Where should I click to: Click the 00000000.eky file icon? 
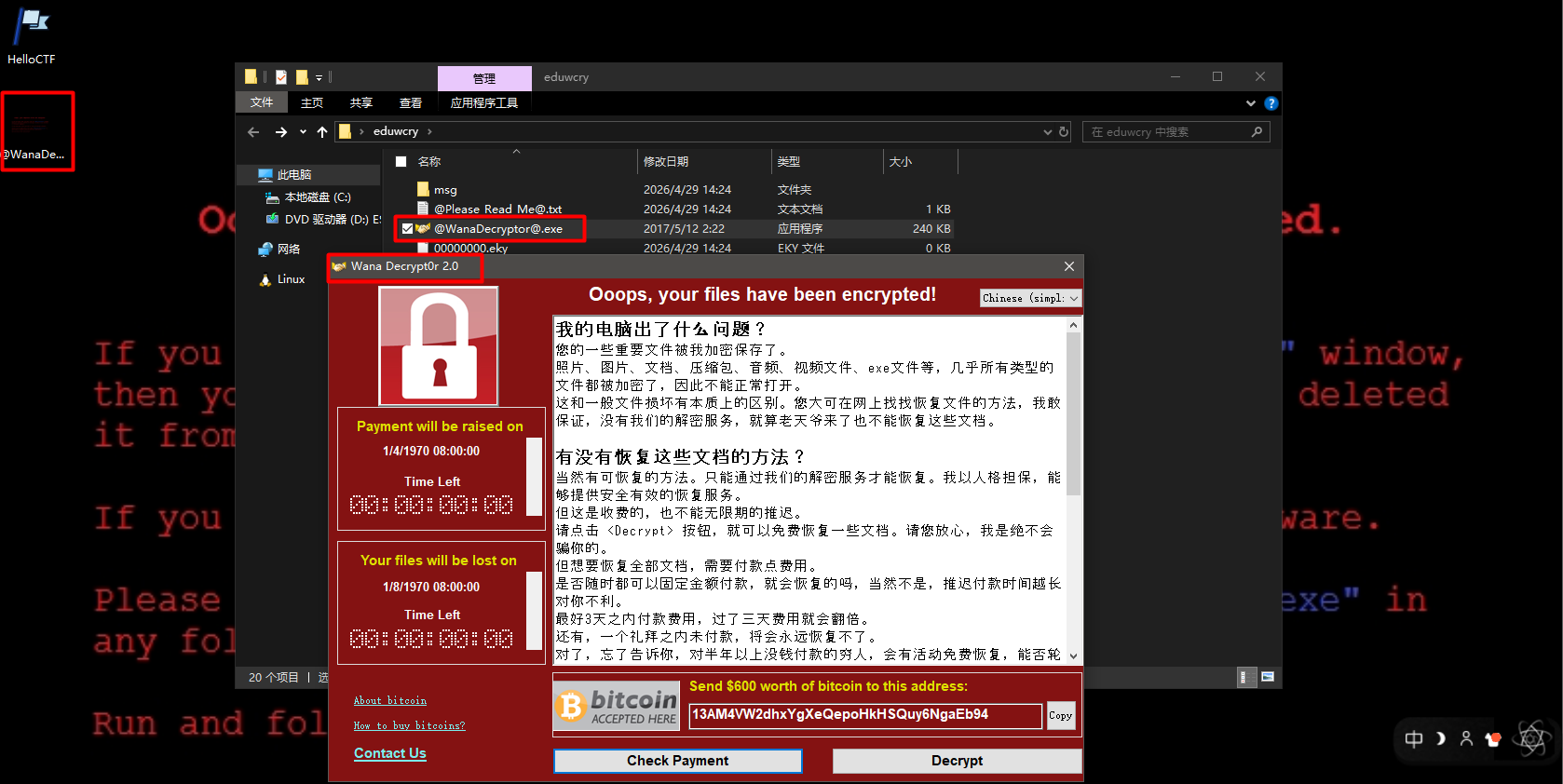click(423, 249)
